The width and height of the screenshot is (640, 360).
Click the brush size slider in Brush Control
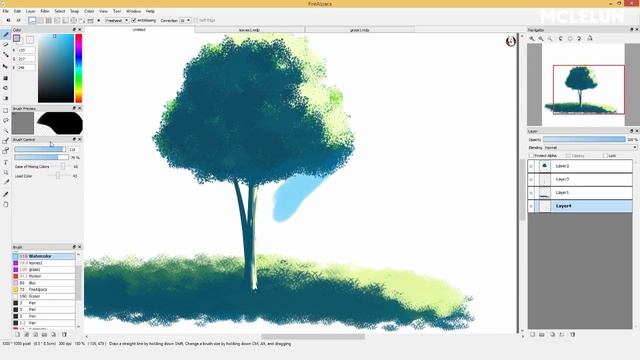pos(40,149)
